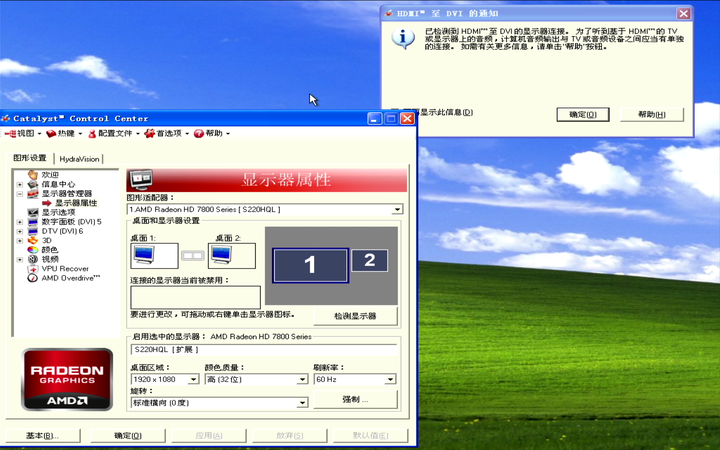The height and width of the screenshot is (450, 720).
Task: Click the Radeon Graphics AMD logo
Action: 67,379
